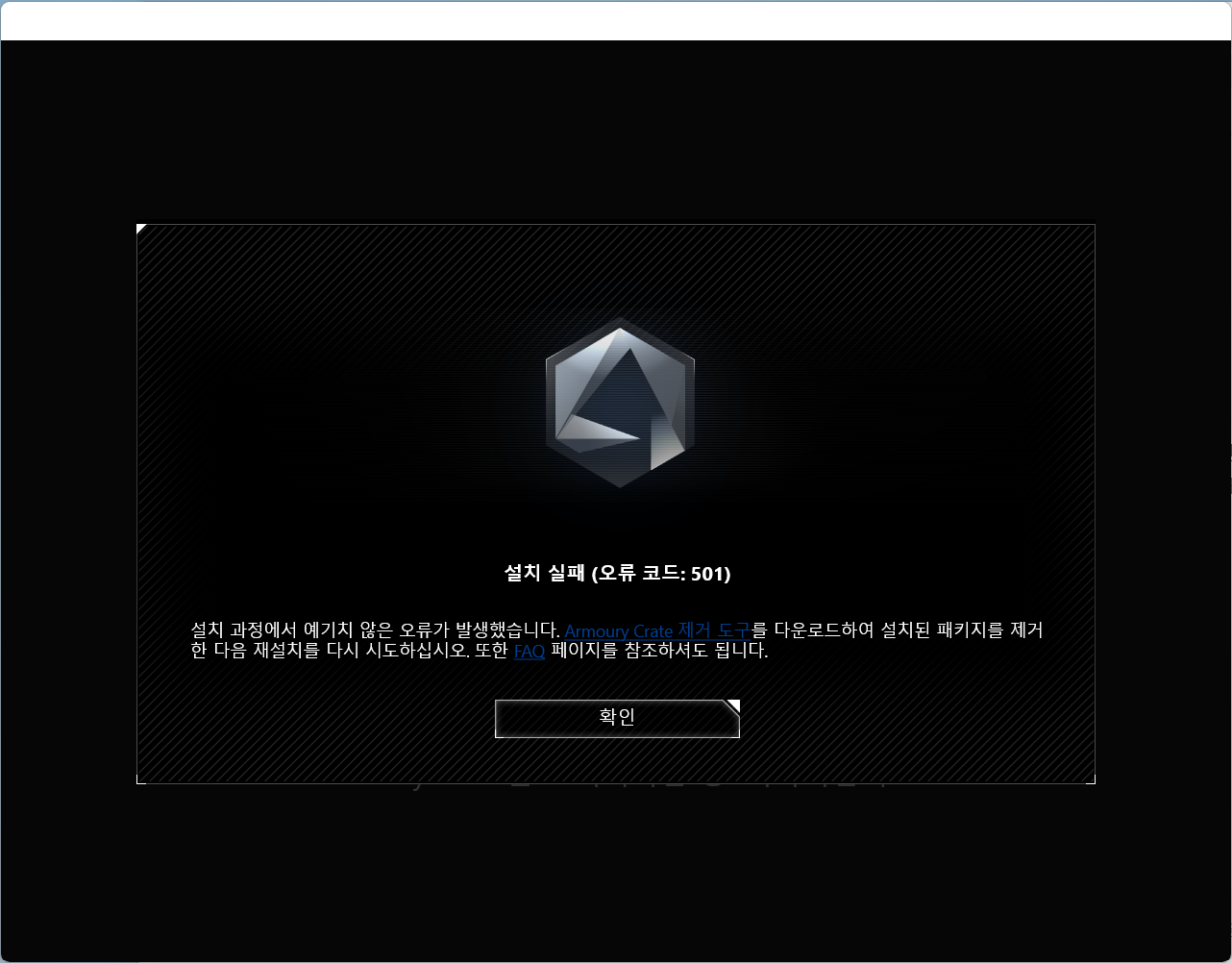Select the 설치 실패 (오류 코드: 501) heading

click(617, 574)
